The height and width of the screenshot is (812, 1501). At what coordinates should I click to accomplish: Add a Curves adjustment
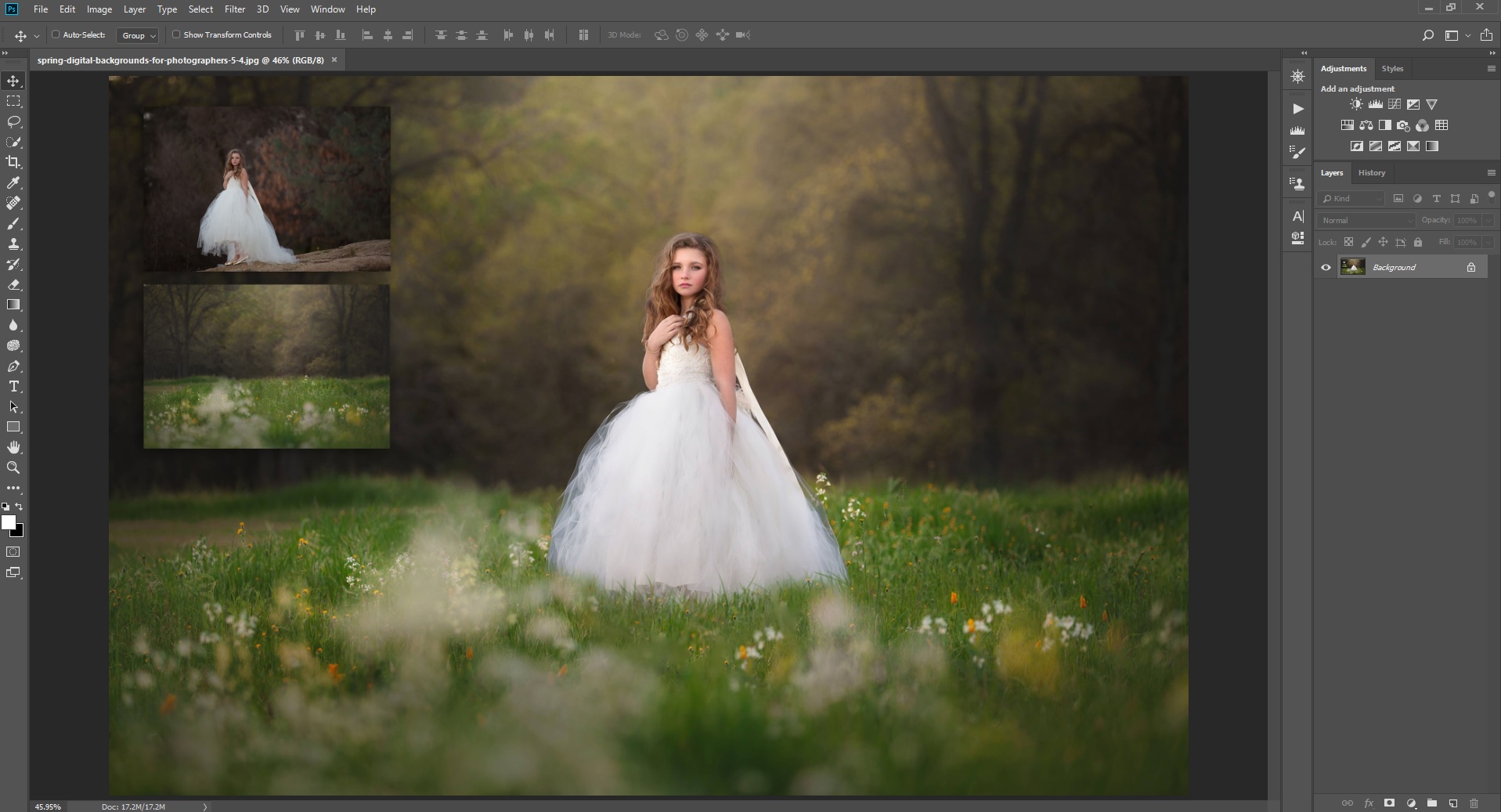[x=1394, y=104]
